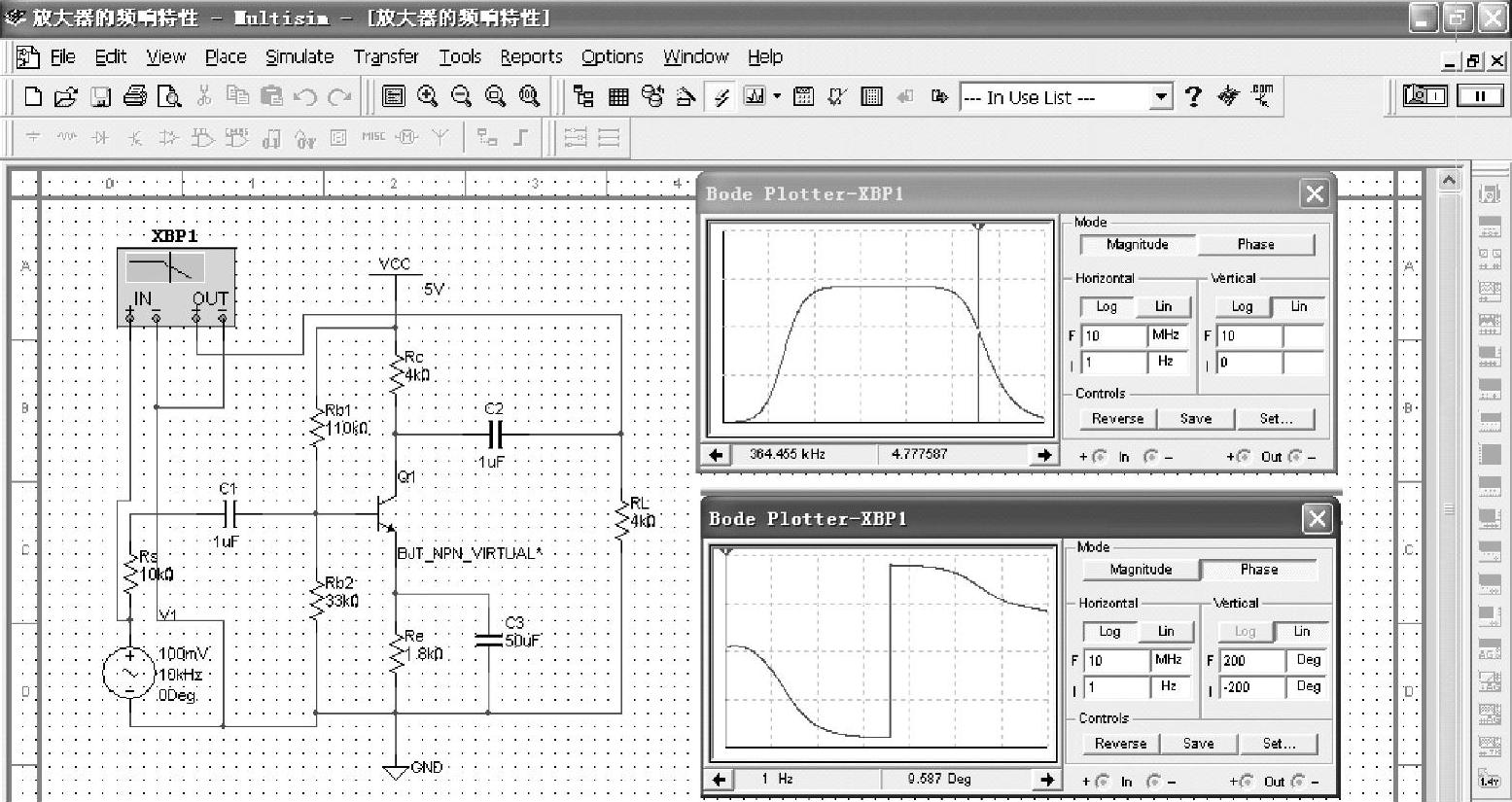Click Reverse button in upper Bode Plotter

coord(1117,419)
